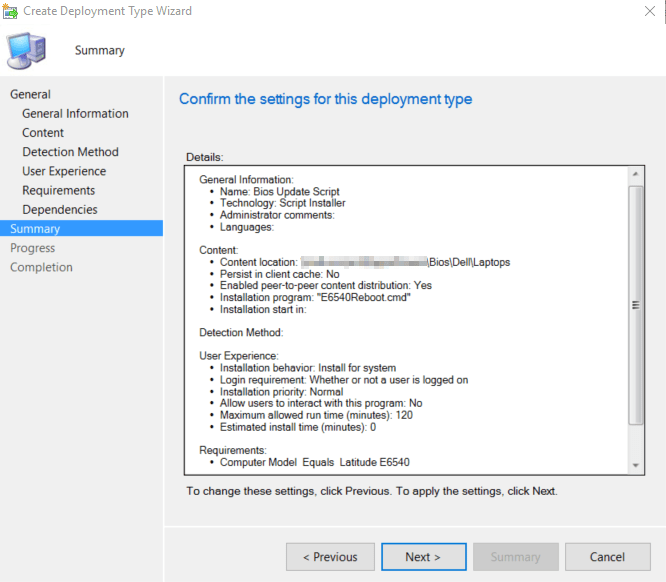Click 'Enabled peer-to-peer content distribution: Yes'
This screenshot has width=666, height=582.
coord(326,285)
